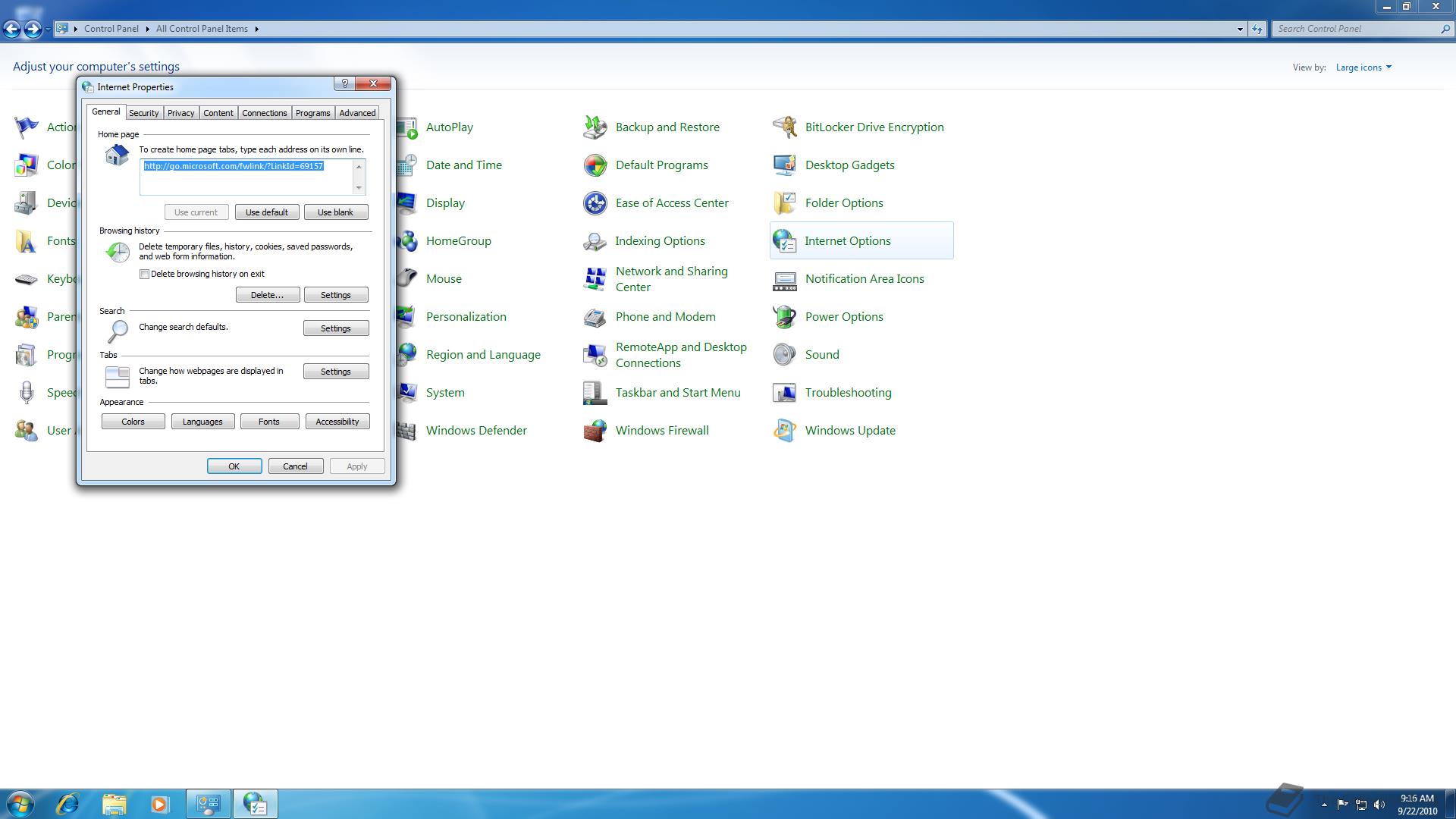The height and width of the screenshot is (819, 1456).
Task: Click the Languages button
Action: pos(202,422)
